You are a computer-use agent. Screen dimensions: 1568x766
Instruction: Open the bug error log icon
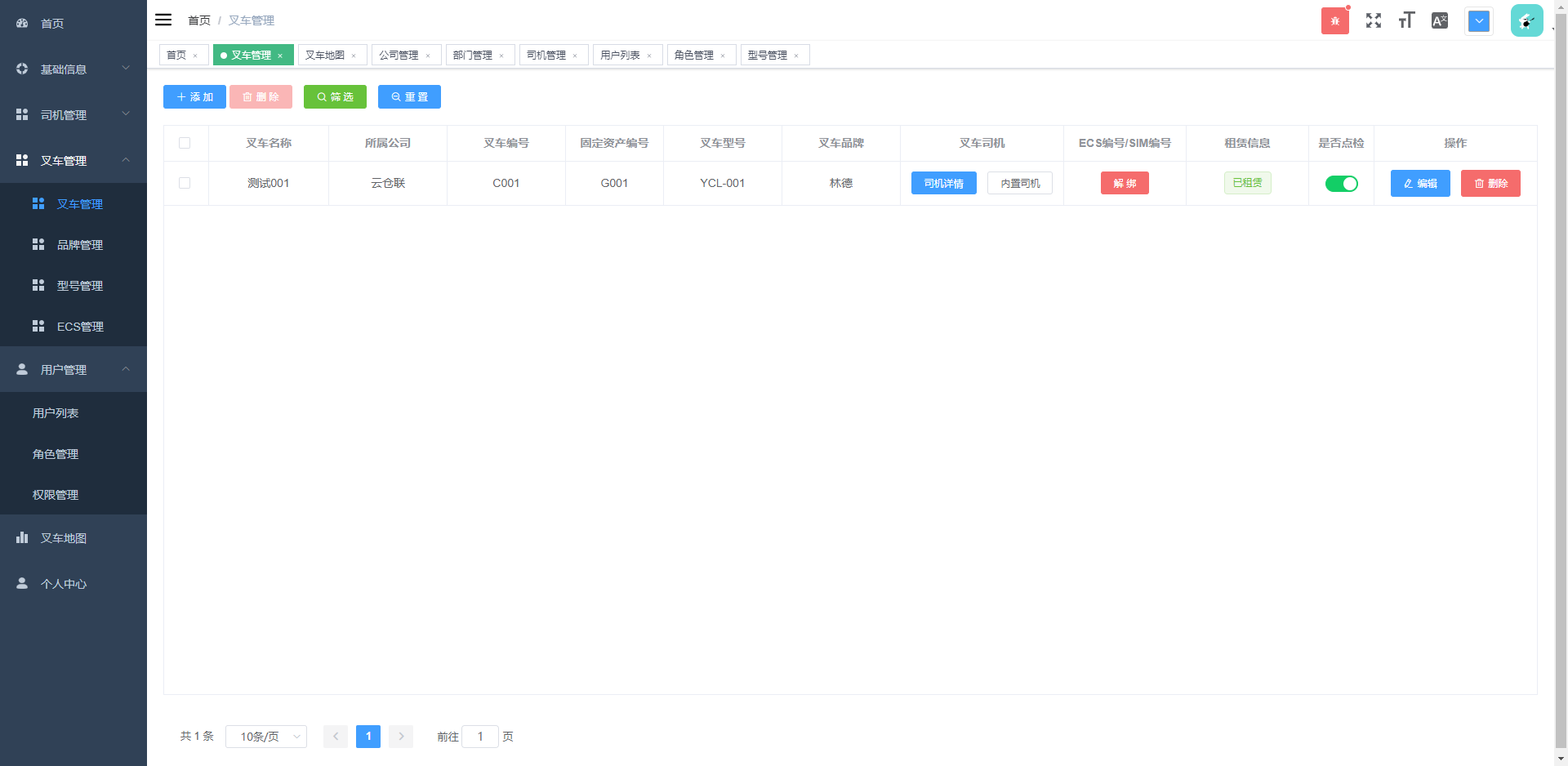coord(1334,20)
